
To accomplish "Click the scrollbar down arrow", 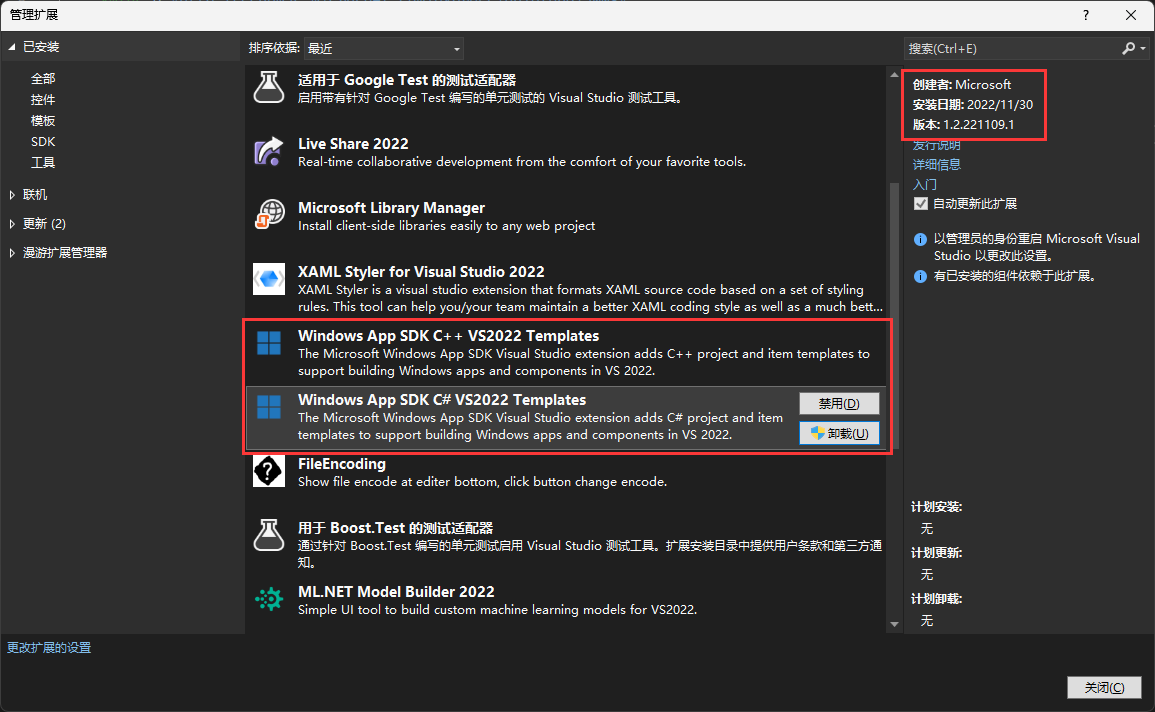I will pyautogui.click(x=894, y=624).
